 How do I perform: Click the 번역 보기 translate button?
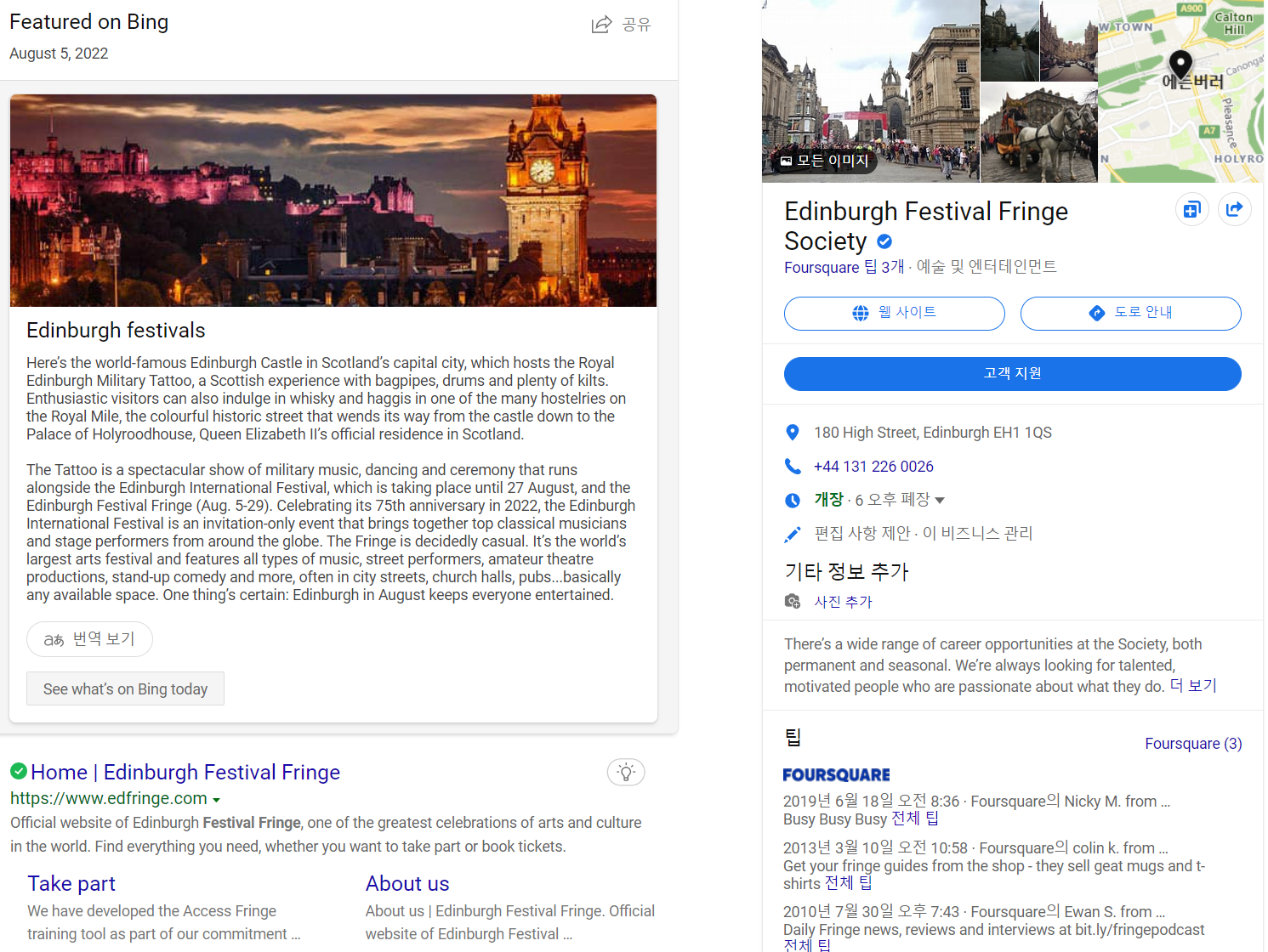pos(89,639)
